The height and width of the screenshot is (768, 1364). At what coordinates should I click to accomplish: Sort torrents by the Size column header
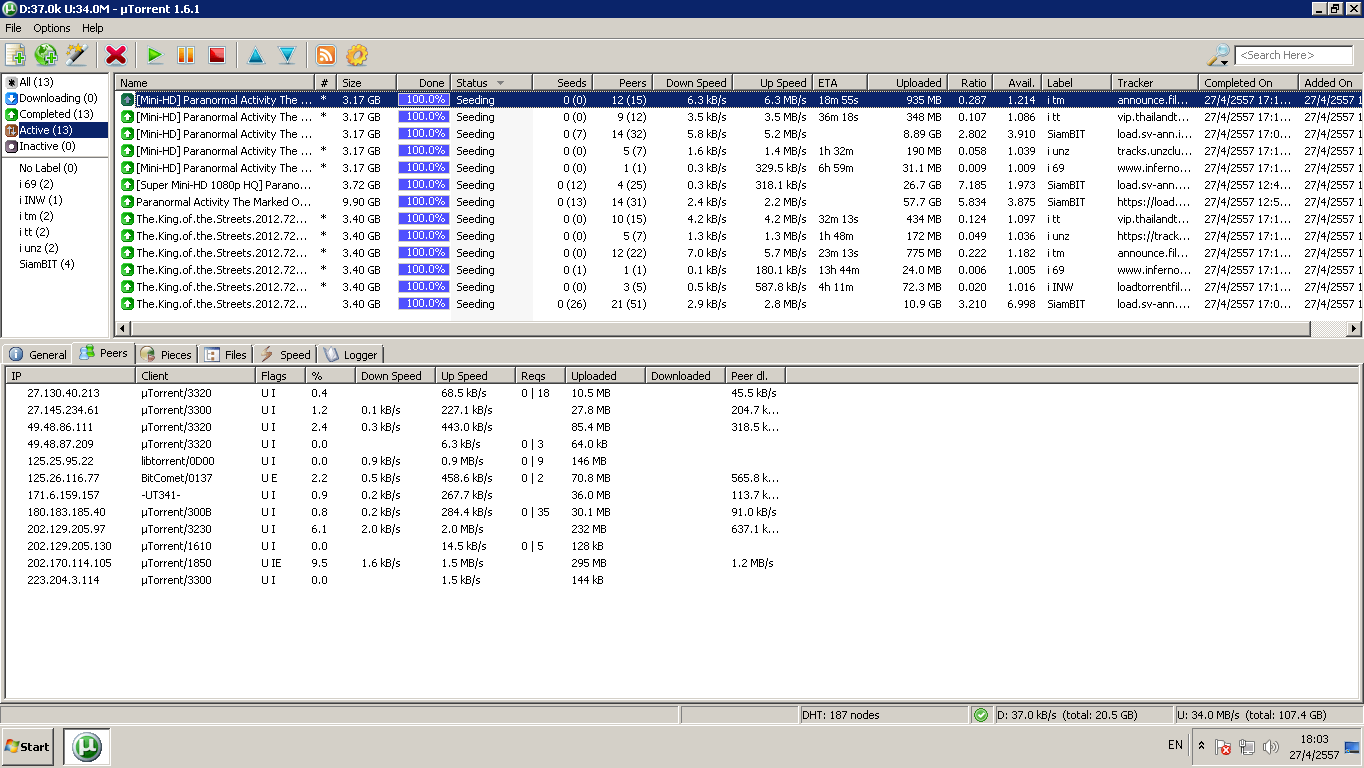pyautogui.click(x=366, y=83)
